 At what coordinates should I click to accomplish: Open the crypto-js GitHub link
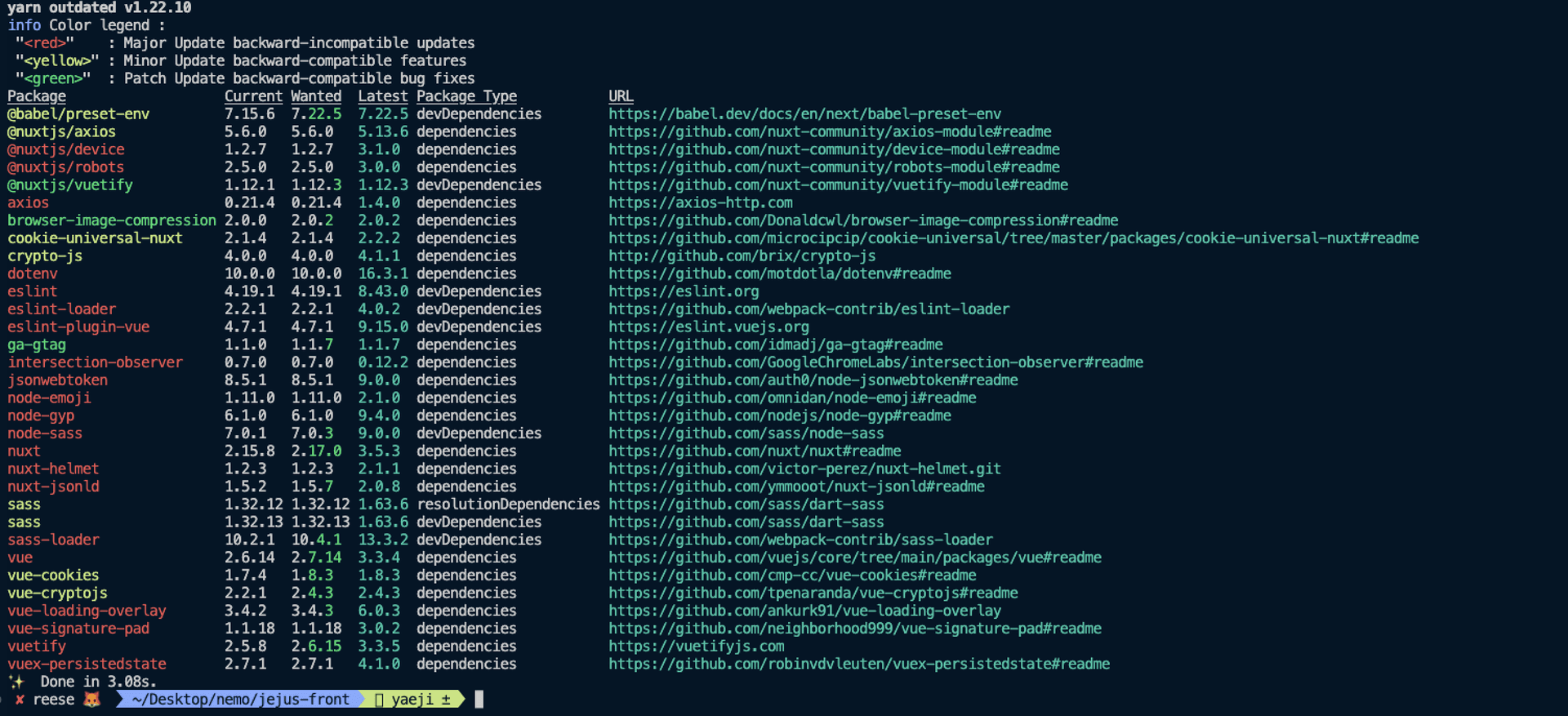point(742,256)
